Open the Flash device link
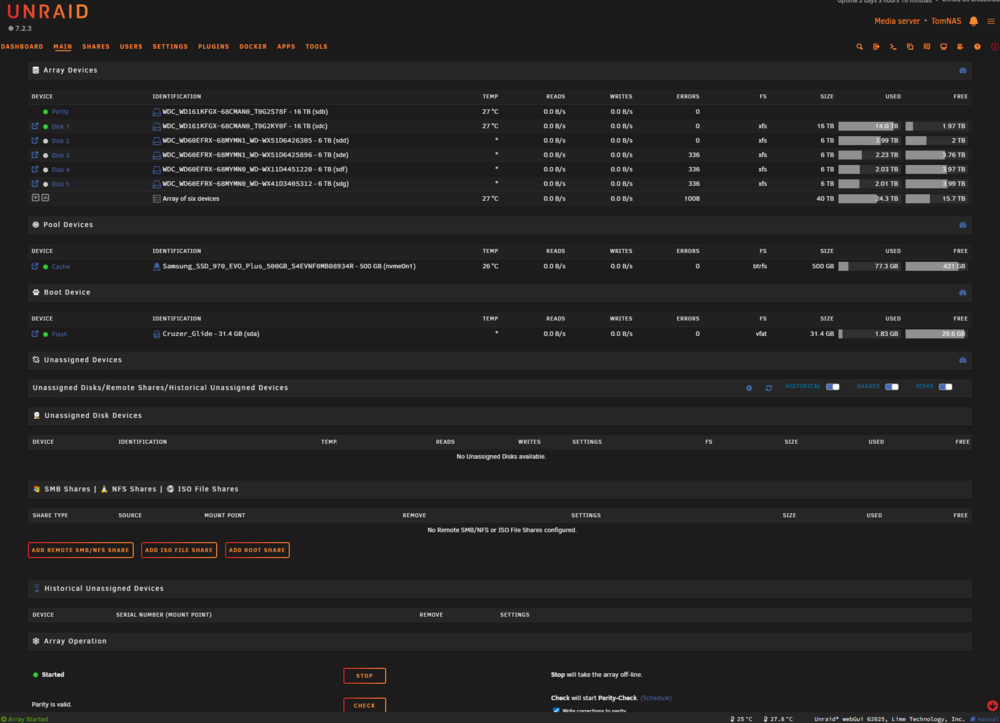This screenshot has height=723, width=1000. pyautogui.click(x=59, y=334)
